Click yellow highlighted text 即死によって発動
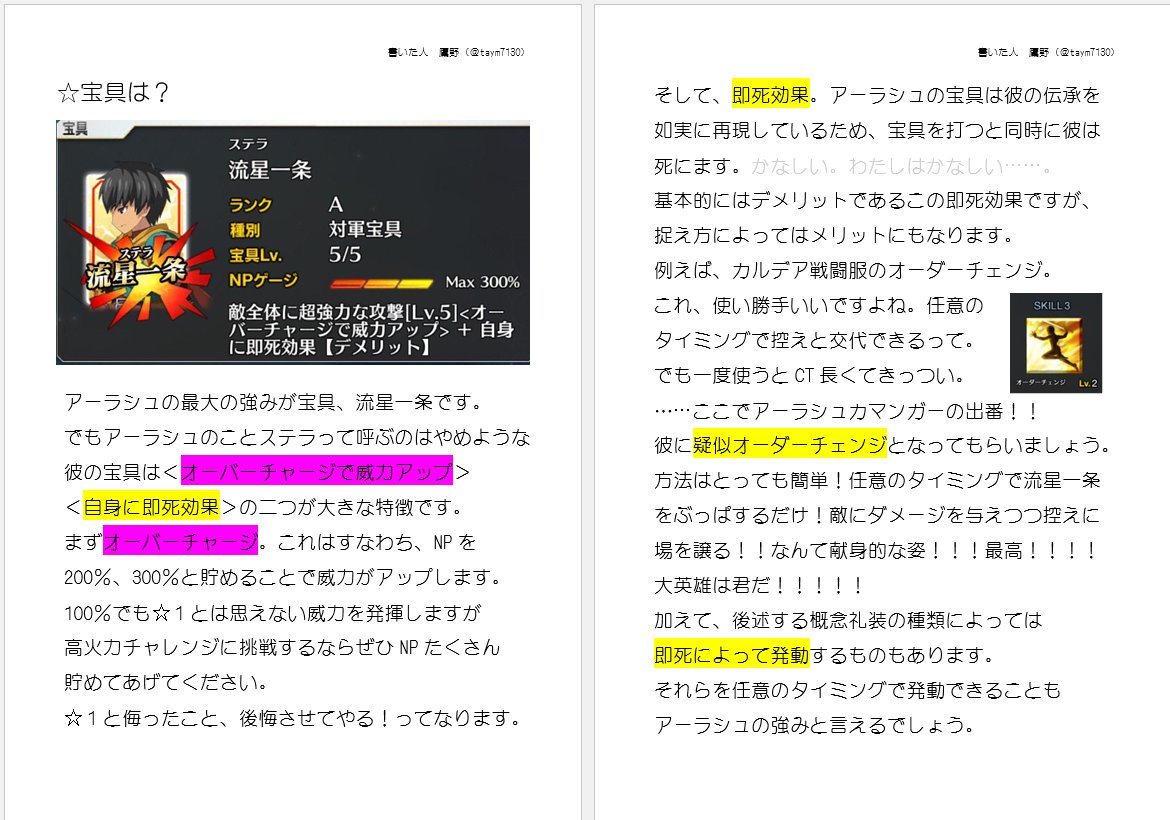Viewport: 1170px width, 820px height. pyautogui.click(x=731, y=654)
